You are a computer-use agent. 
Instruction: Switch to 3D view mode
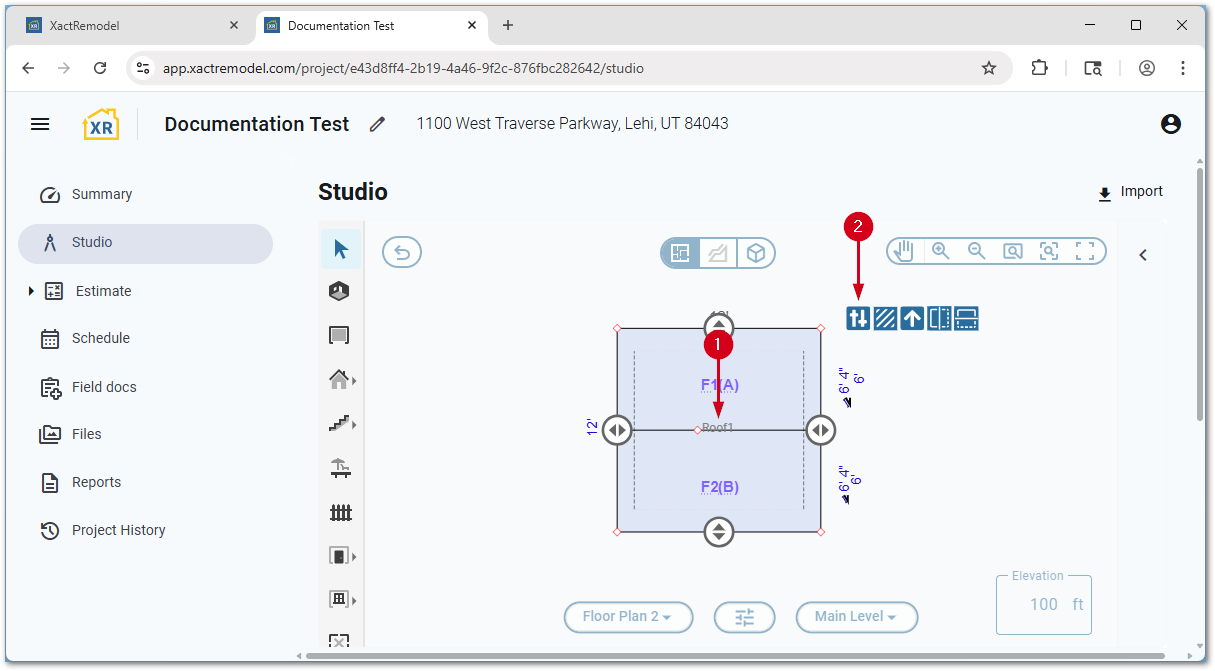[x=756, y=253]
